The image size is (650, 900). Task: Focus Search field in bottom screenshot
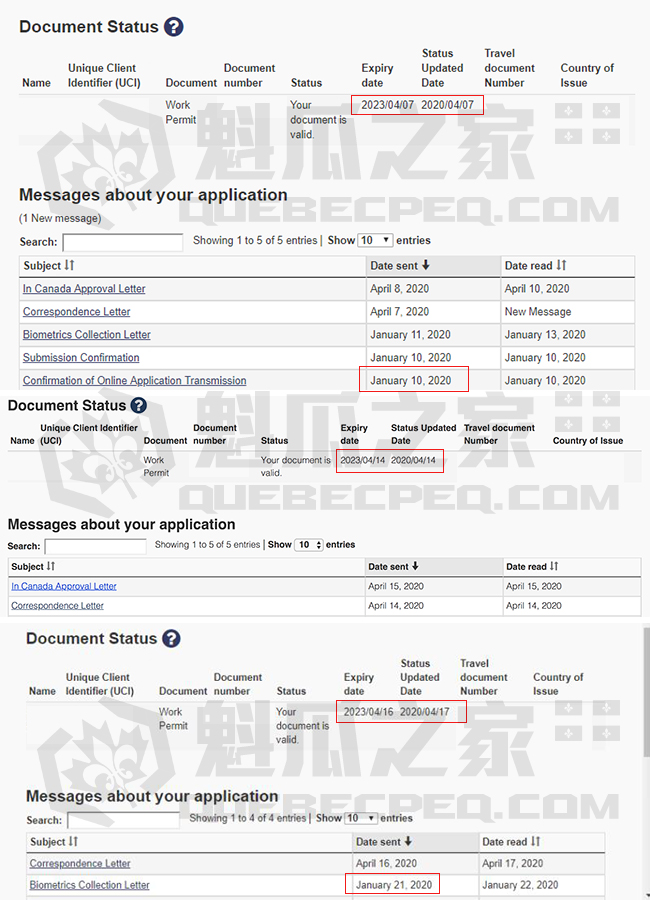[x=123, y=820]
